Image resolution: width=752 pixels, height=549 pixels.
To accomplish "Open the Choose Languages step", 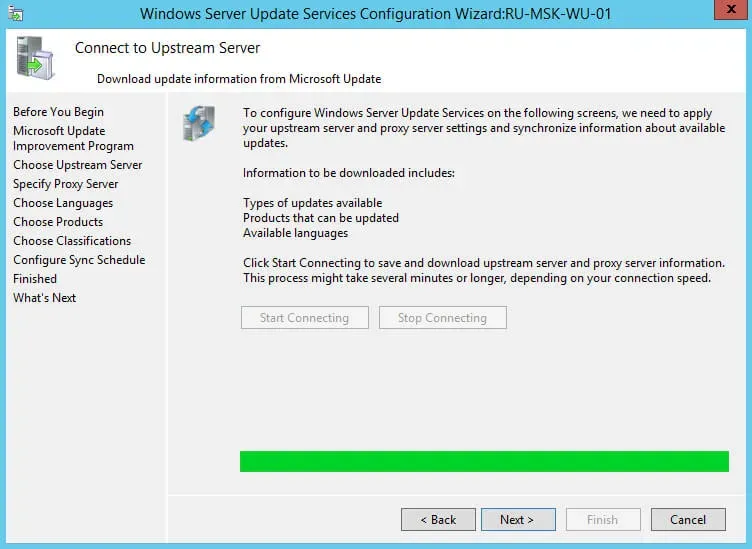I will 63,203.
